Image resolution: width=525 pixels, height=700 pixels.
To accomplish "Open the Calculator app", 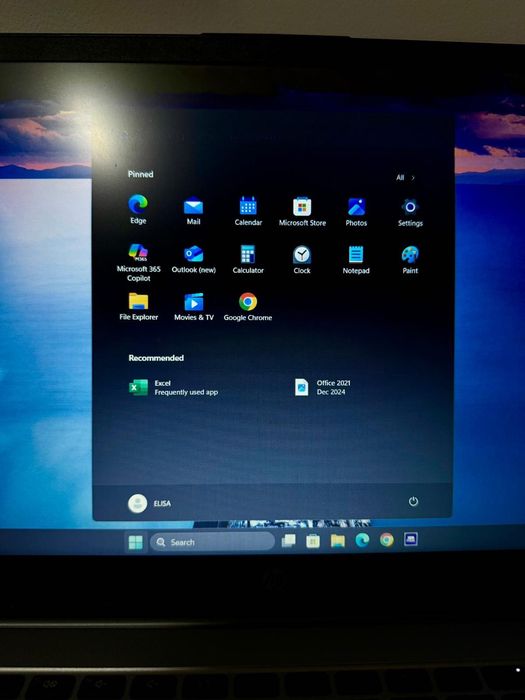I will (x=248, y=259).
